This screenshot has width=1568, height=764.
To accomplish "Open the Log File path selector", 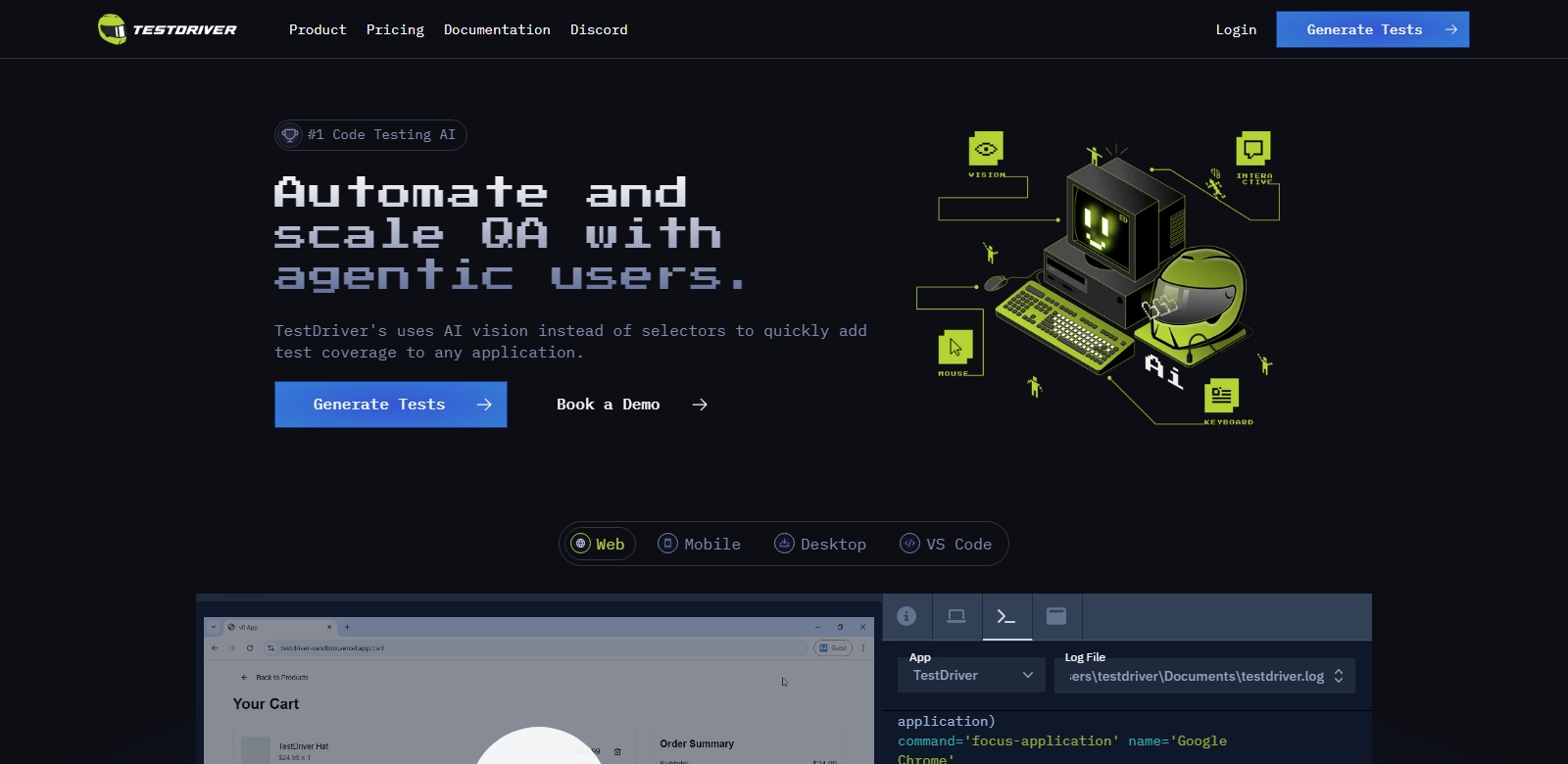I will [1204, 676].
